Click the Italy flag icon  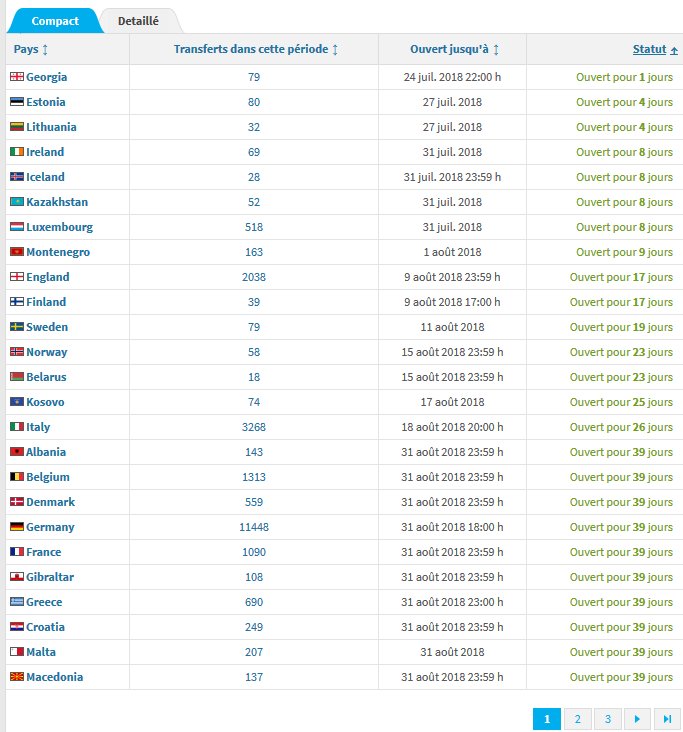17,427
